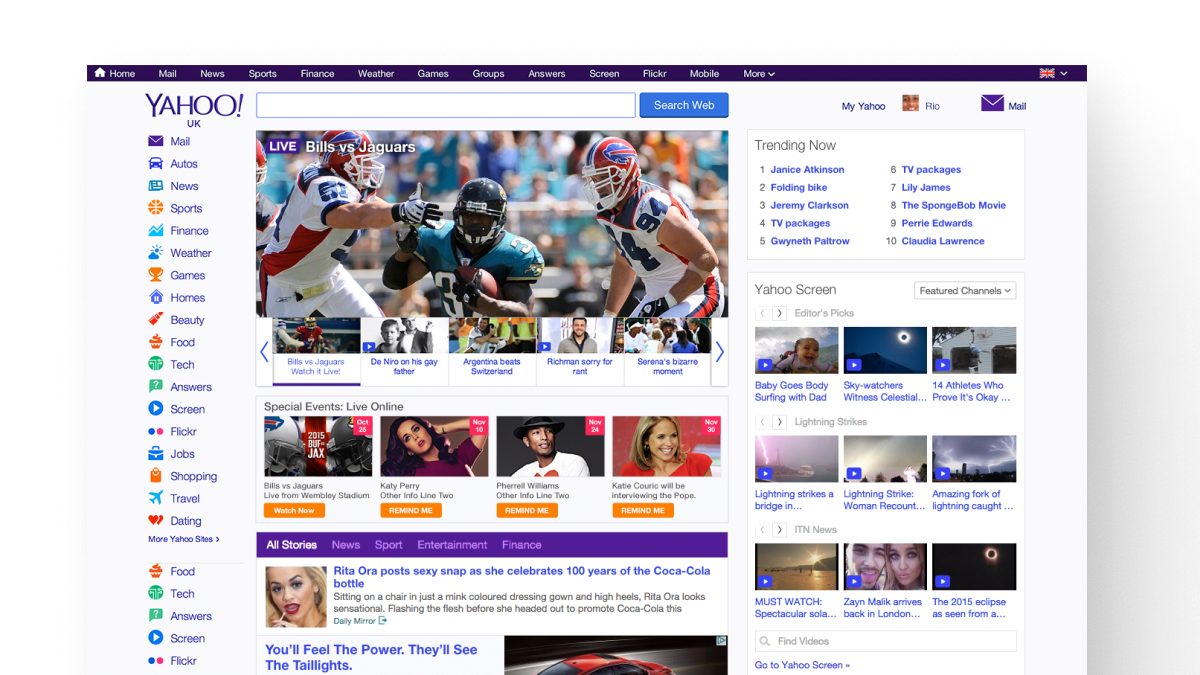Click Remind Me for Katie Couric
This screenshot has height=675, width=1200.
coord(643,510)
